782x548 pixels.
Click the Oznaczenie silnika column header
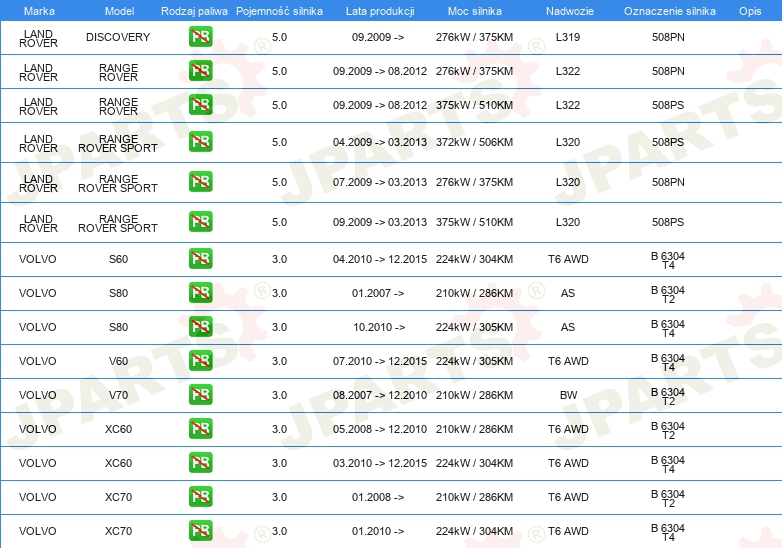click(x=669, y=11)
